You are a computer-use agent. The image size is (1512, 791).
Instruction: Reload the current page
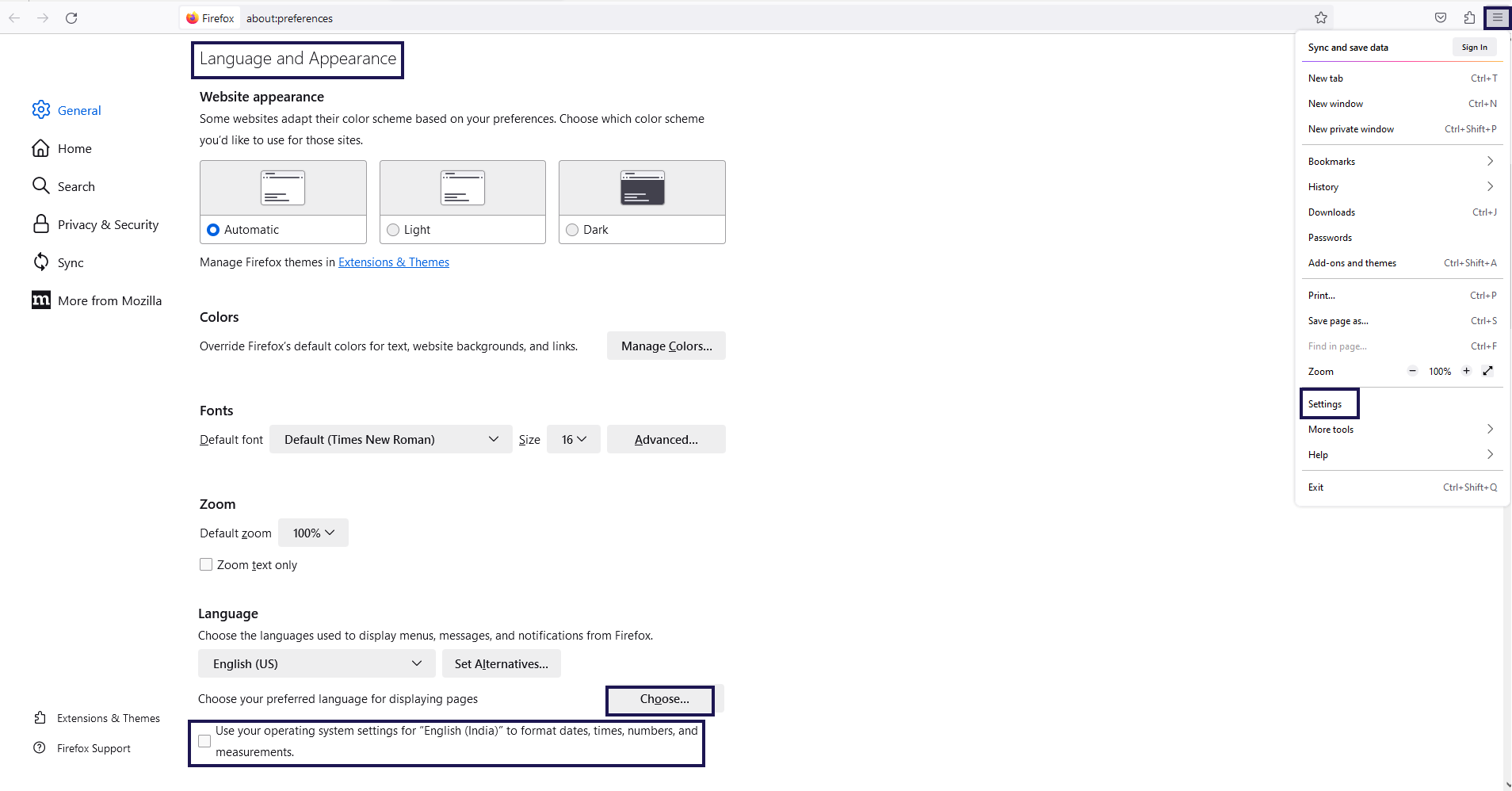71,17
